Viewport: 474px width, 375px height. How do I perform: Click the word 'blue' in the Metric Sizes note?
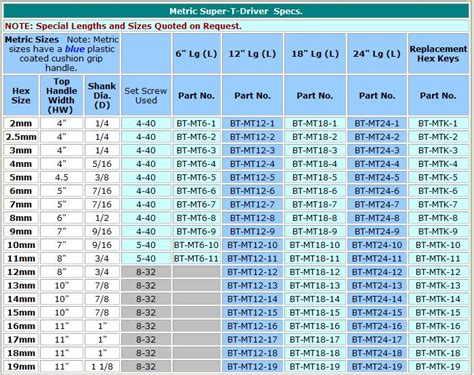[74, 49]
